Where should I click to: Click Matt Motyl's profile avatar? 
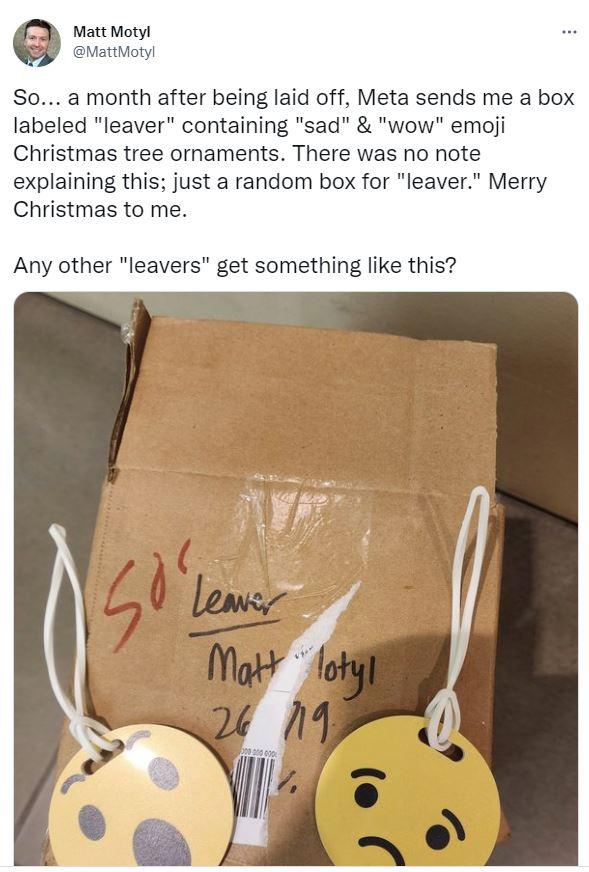[x=37, y=43]
